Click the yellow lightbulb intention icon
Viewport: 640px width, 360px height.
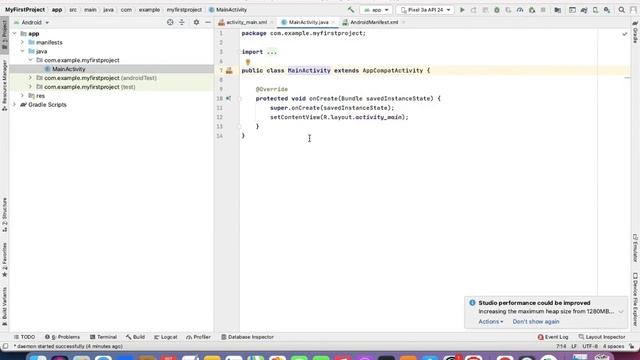pyautogui.click(x=248, y=62)
